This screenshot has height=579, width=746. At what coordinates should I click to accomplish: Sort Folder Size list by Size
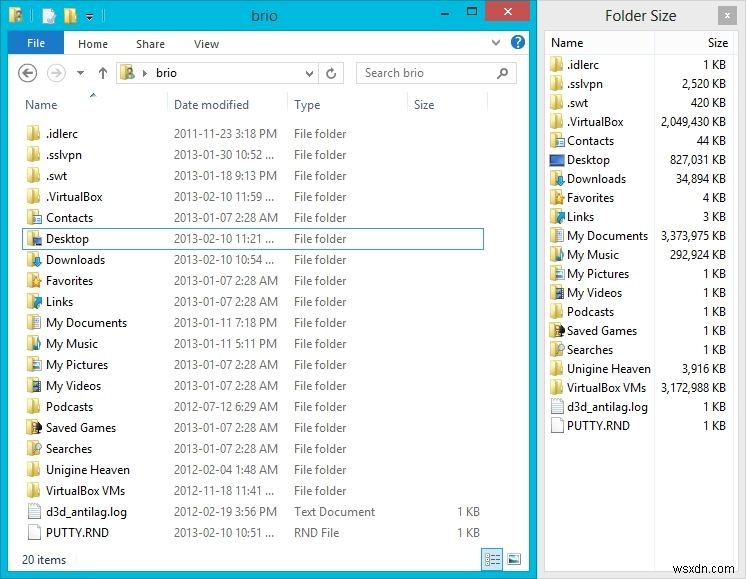pyautogui.click(x=717, y=43)
